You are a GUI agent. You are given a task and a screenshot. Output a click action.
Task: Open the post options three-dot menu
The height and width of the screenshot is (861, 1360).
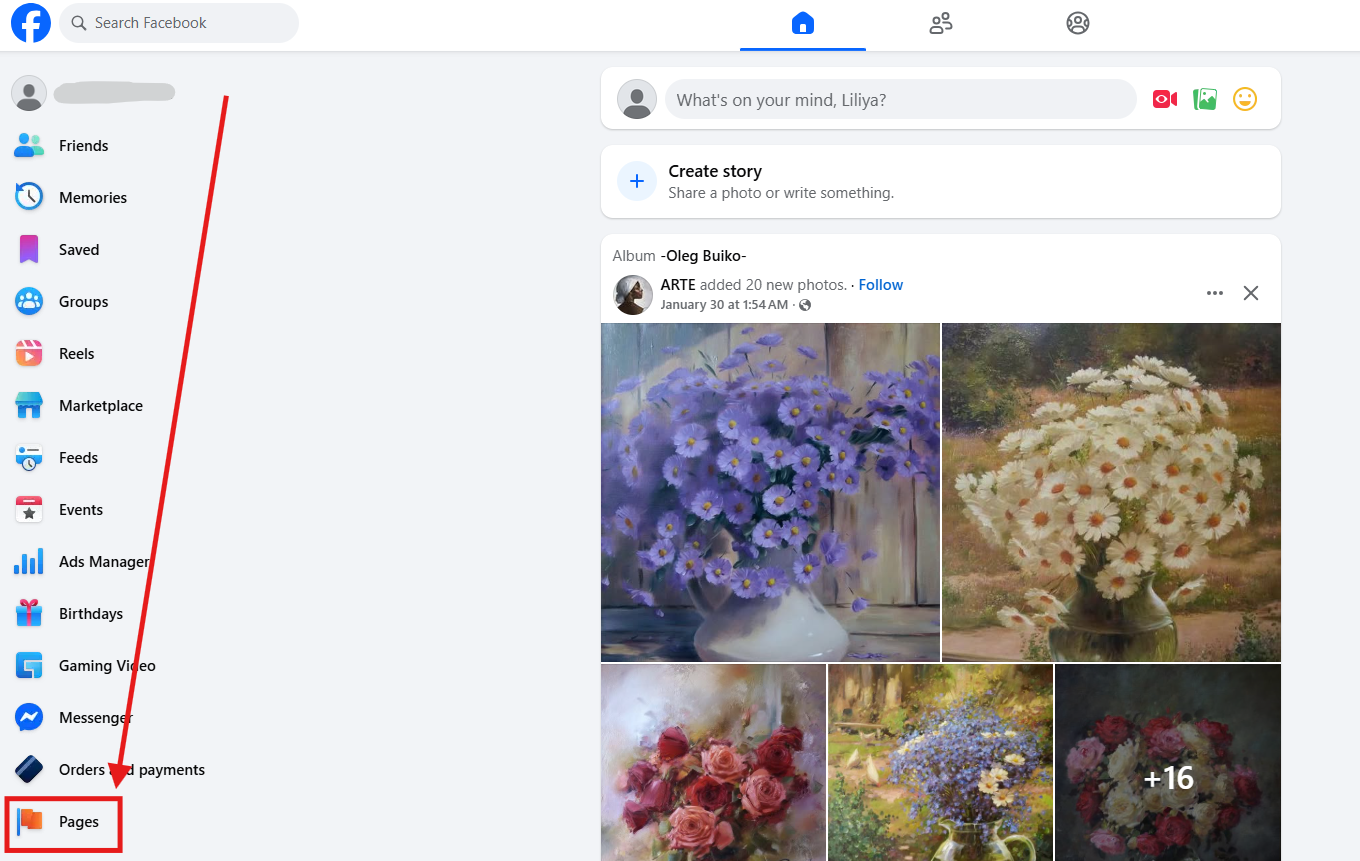click(1214, 293)
